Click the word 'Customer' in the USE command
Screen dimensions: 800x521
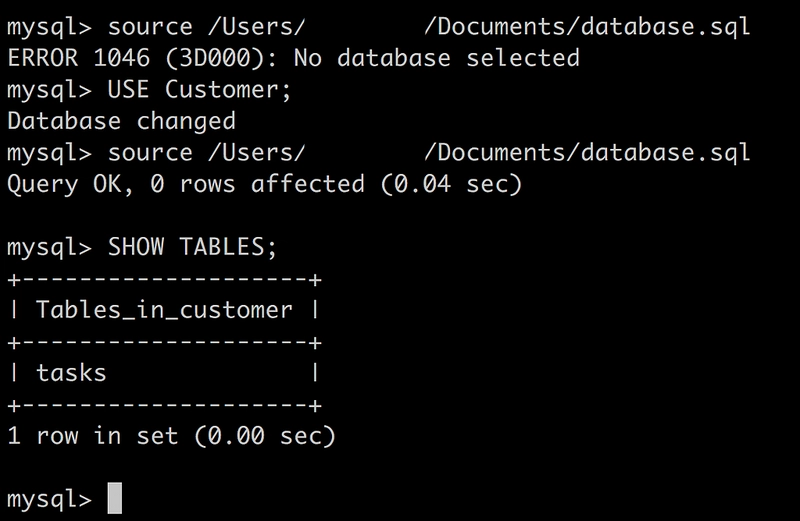tap(222, 89)
